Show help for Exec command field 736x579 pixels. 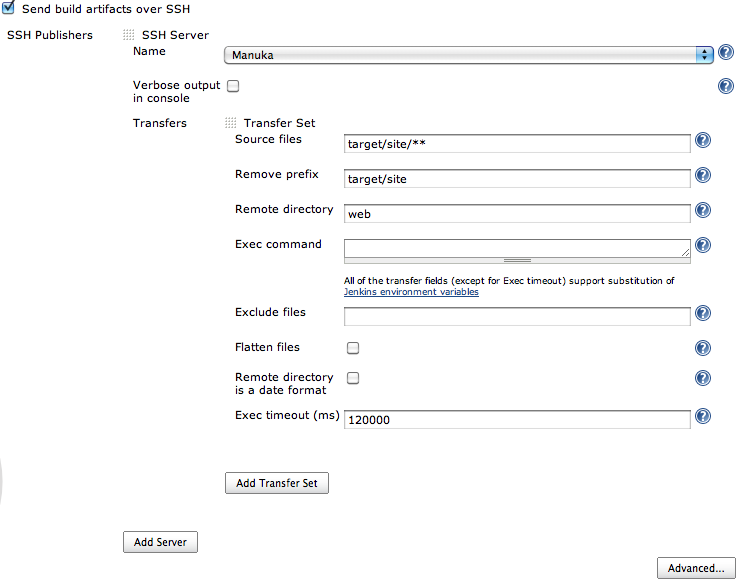[x=703, y=245]
